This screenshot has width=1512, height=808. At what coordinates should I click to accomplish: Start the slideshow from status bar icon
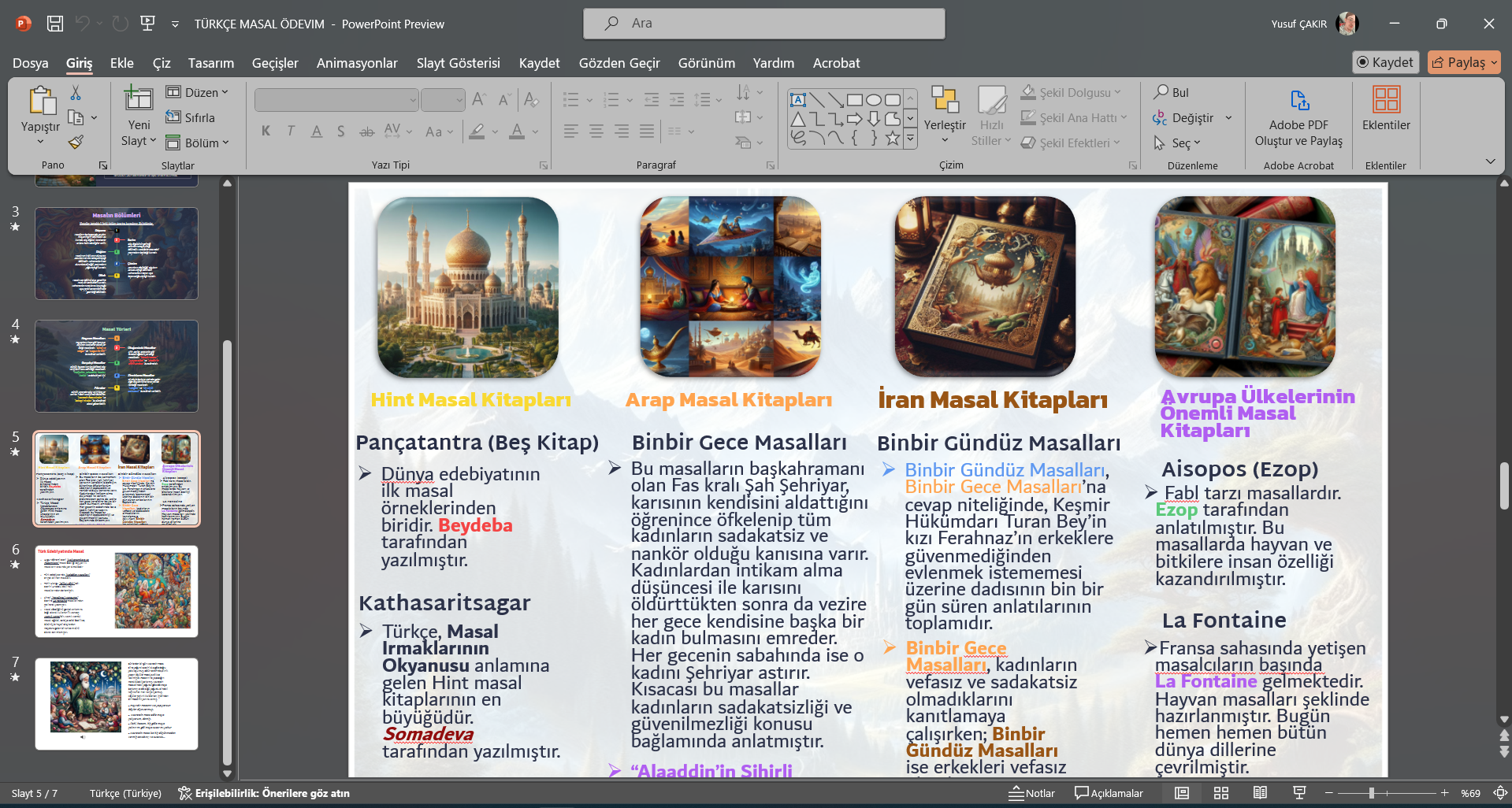point(1299,793)
